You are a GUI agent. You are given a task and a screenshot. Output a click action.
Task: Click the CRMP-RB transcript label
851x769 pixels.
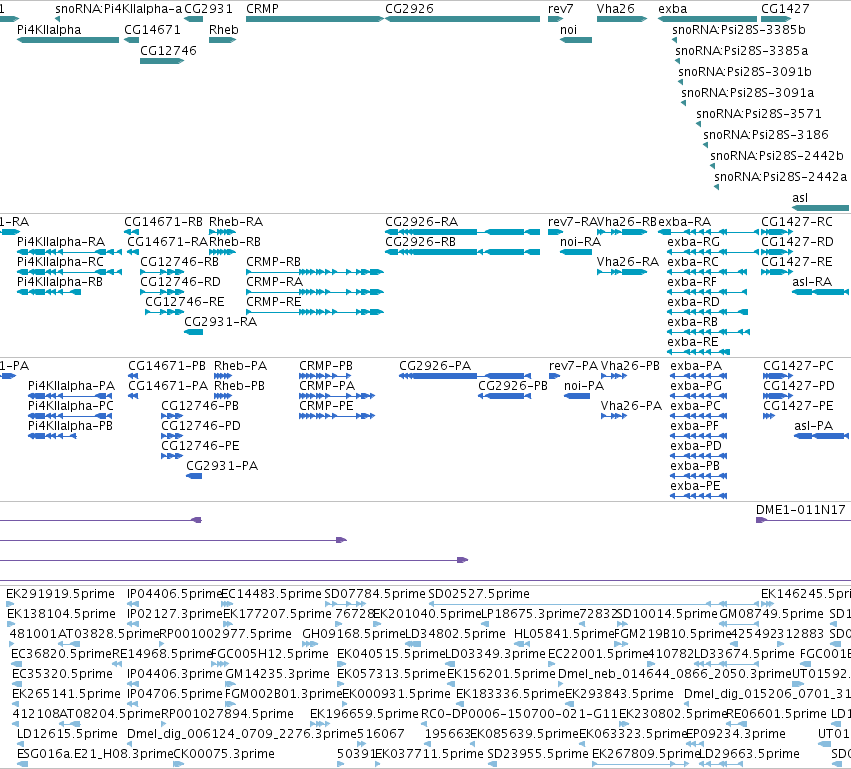pos(273,262)
